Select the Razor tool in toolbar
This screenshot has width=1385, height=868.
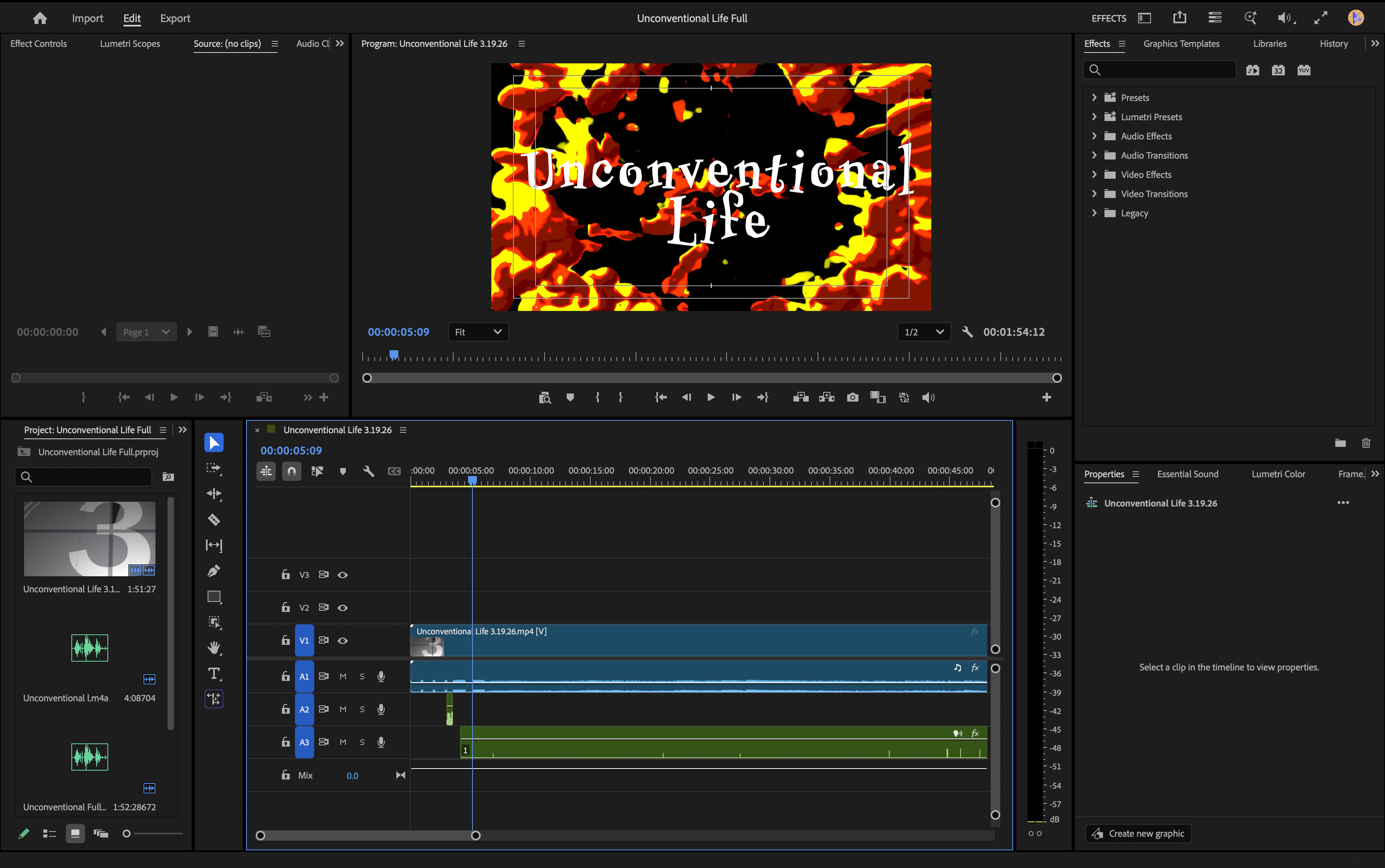[x=214, y=519]
